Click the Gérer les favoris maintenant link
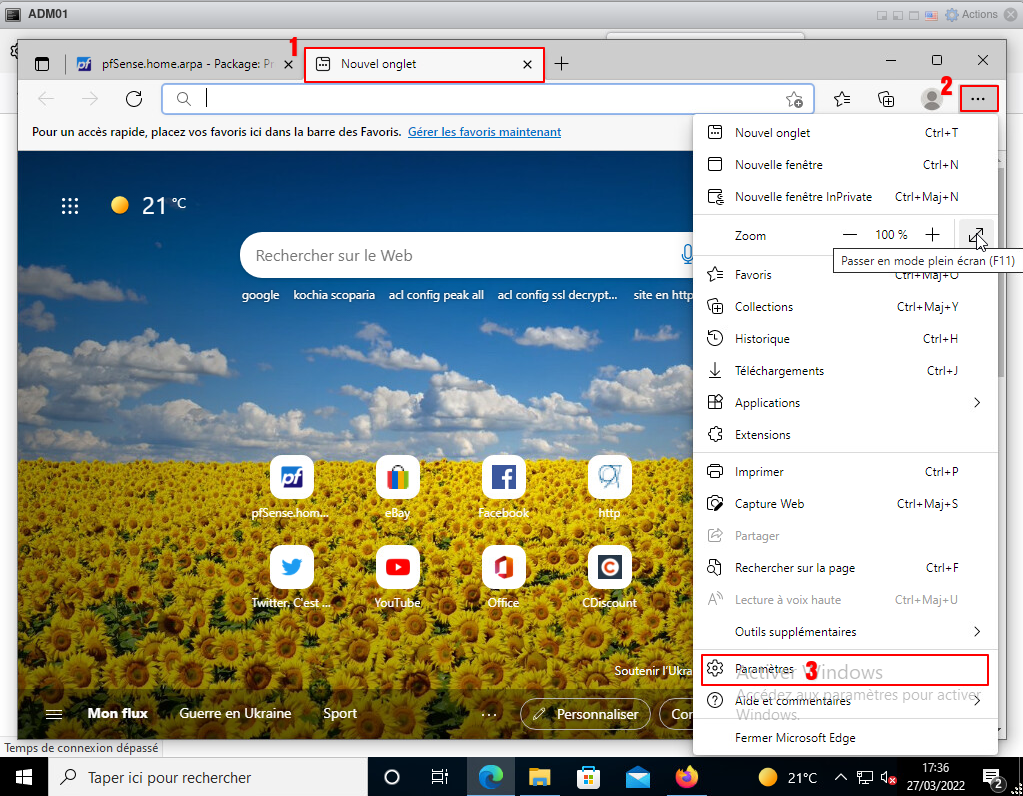Image resolution: width=1023 pixels, height=796 pixels. [x=484, y=132]
